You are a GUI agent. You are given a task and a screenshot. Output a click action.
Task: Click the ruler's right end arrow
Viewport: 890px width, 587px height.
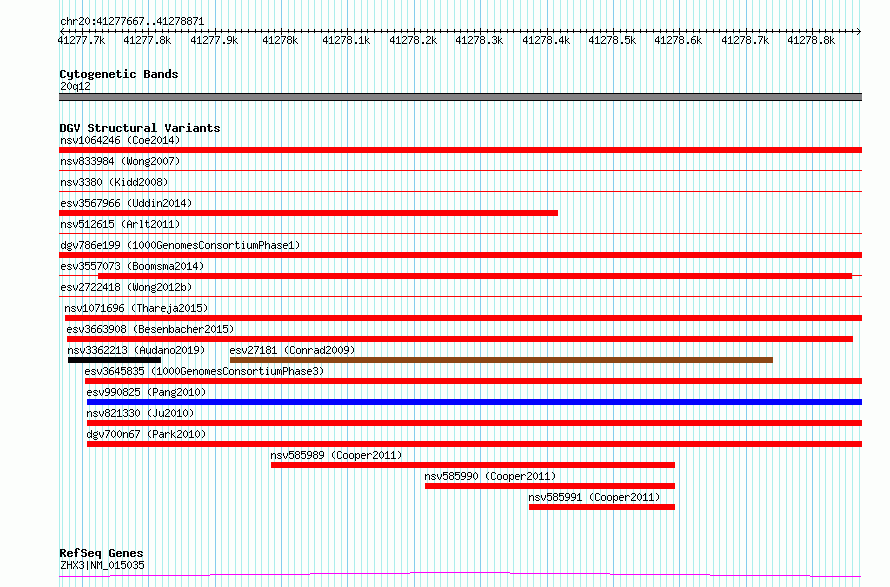tap(859, 31)
